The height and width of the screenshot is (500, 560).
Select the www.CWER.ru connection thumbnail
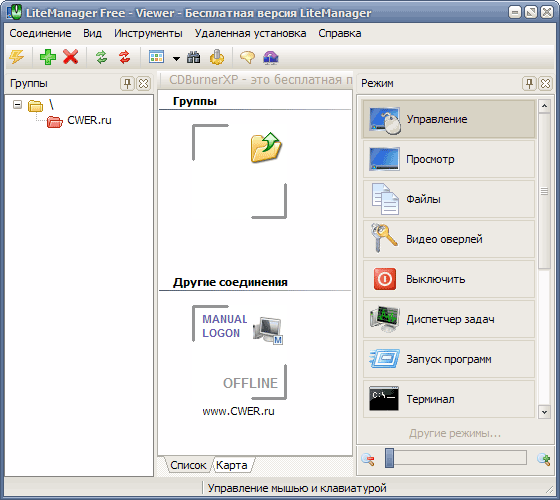[x=239, y=352]
